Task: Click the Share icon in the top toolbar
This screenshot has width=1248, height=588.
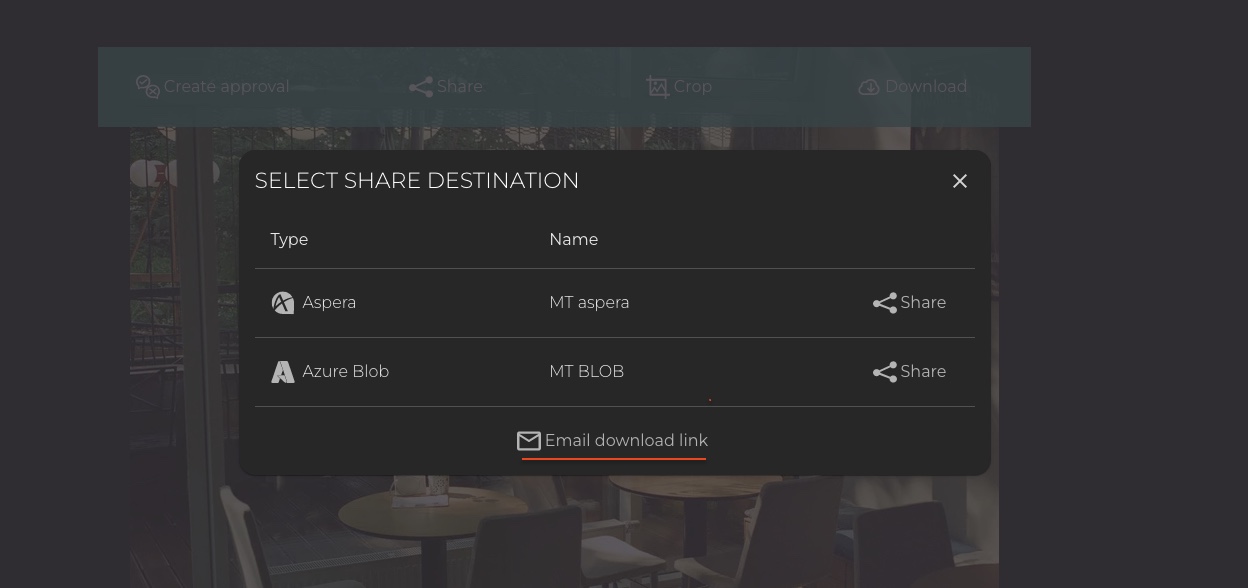Action: click(421, 87)
